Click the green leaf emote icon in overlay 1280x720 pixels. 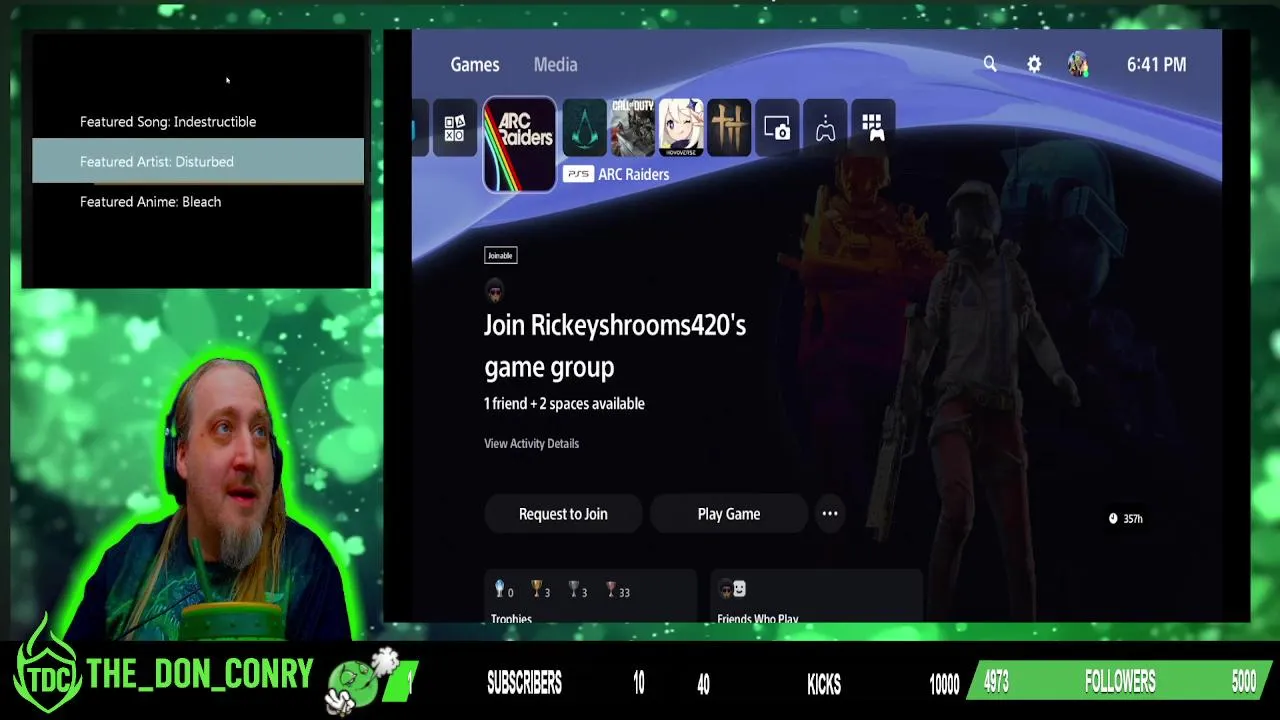[362, 682]
